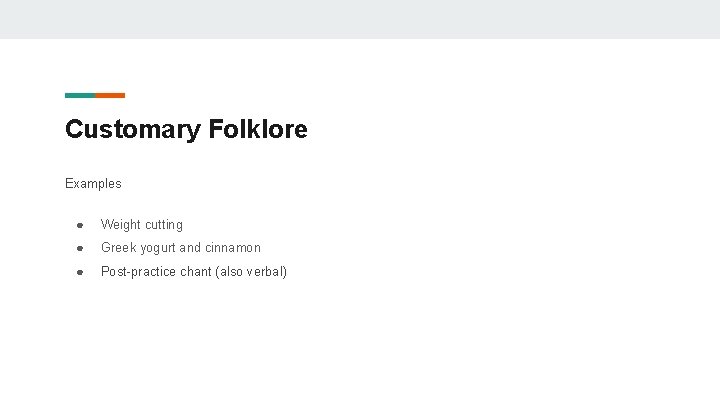Viewport: 720px width, 405px height.
Task: Click the word yogurt in second bullet
Action: 157,248
